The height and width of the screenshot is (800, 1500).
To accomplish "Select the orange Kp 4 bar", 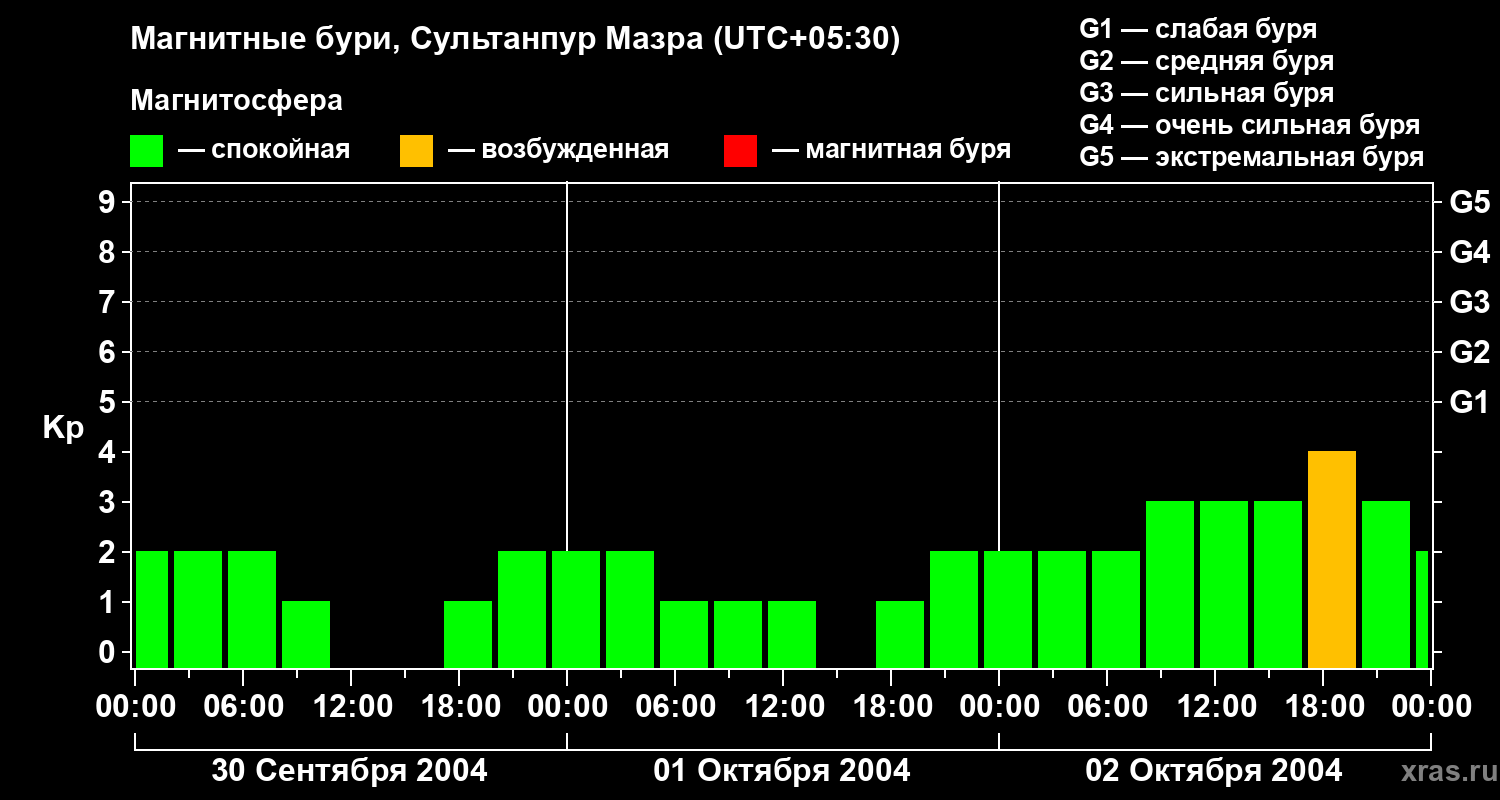I will [x=1331, y=559].
